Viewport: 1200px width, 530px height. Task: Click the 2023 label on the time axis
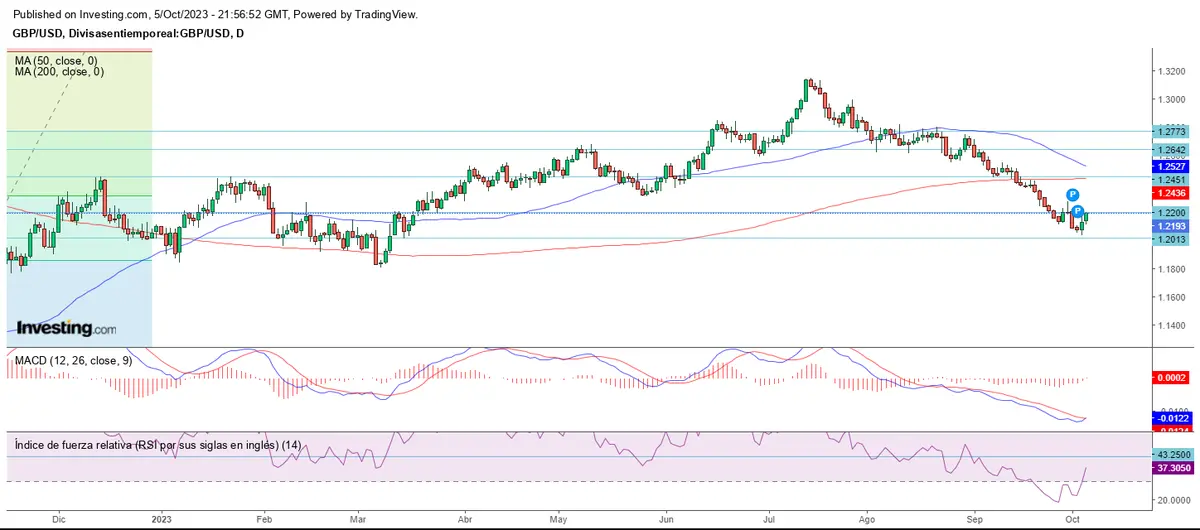point(161,520)
